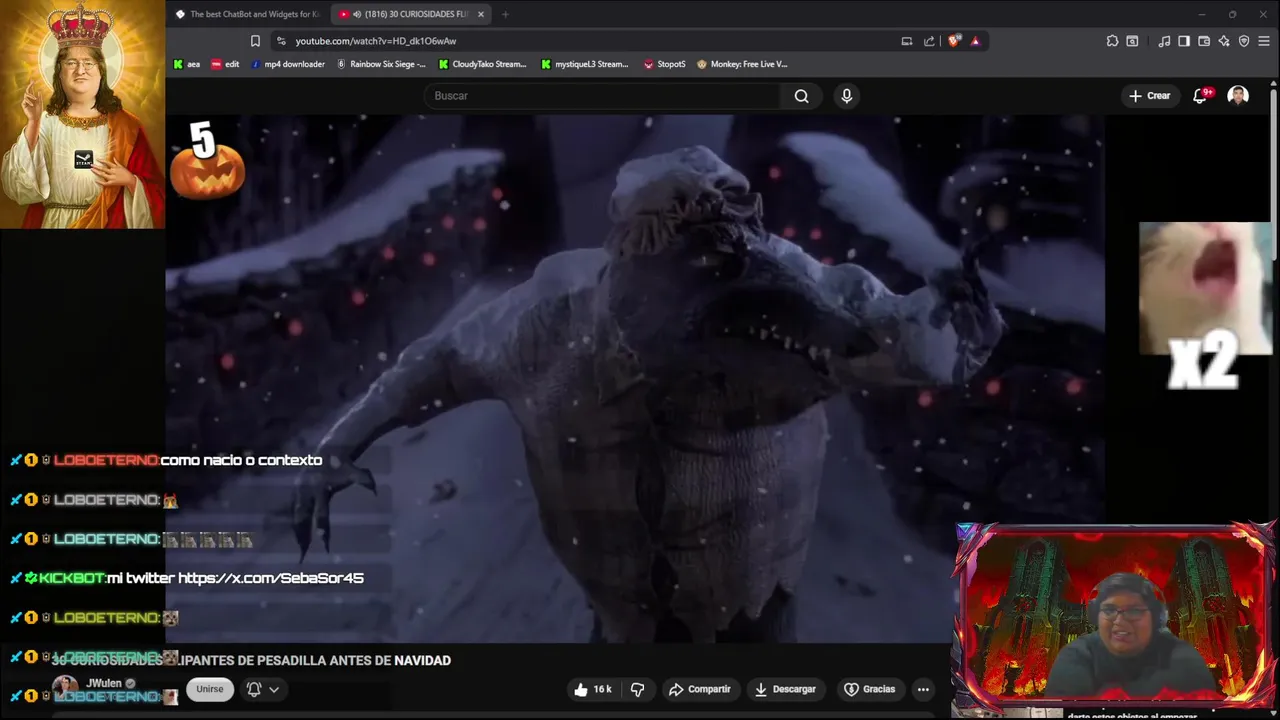View site information icon beside URL

pos(281,41)
